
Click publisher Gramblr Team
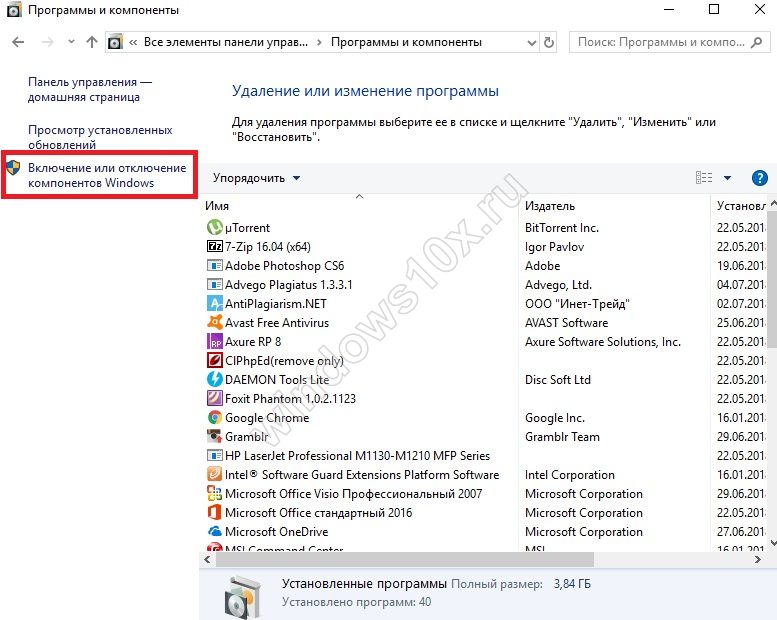[562, 437]
